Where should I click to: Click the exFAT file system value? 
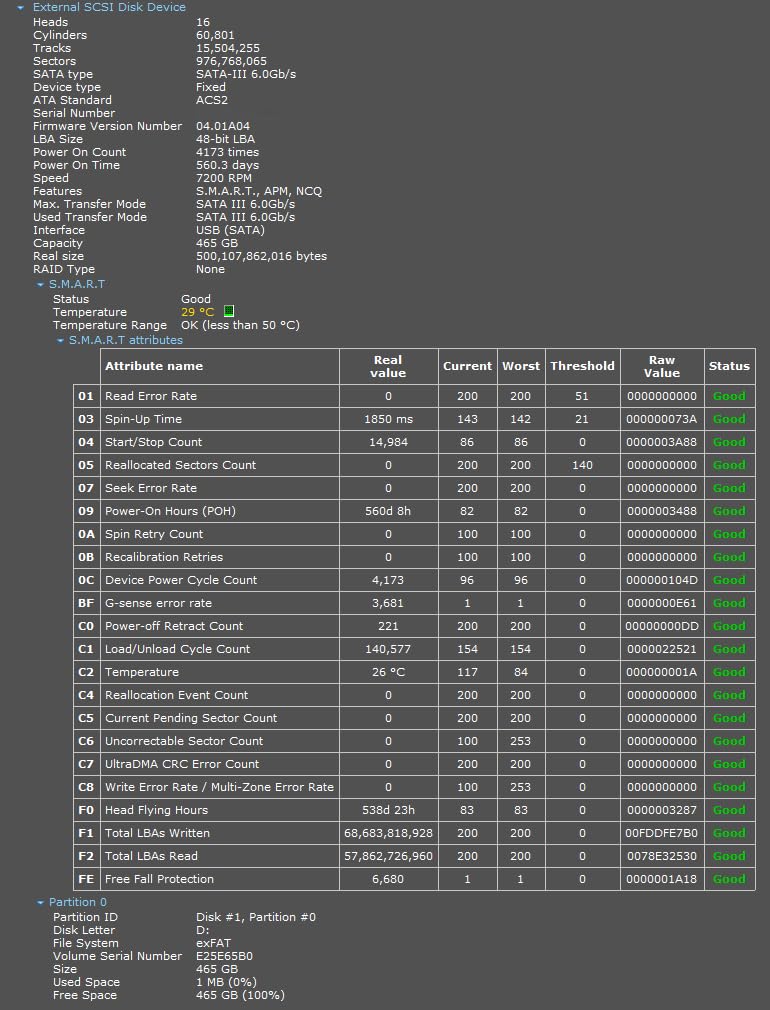click(213, 943)
